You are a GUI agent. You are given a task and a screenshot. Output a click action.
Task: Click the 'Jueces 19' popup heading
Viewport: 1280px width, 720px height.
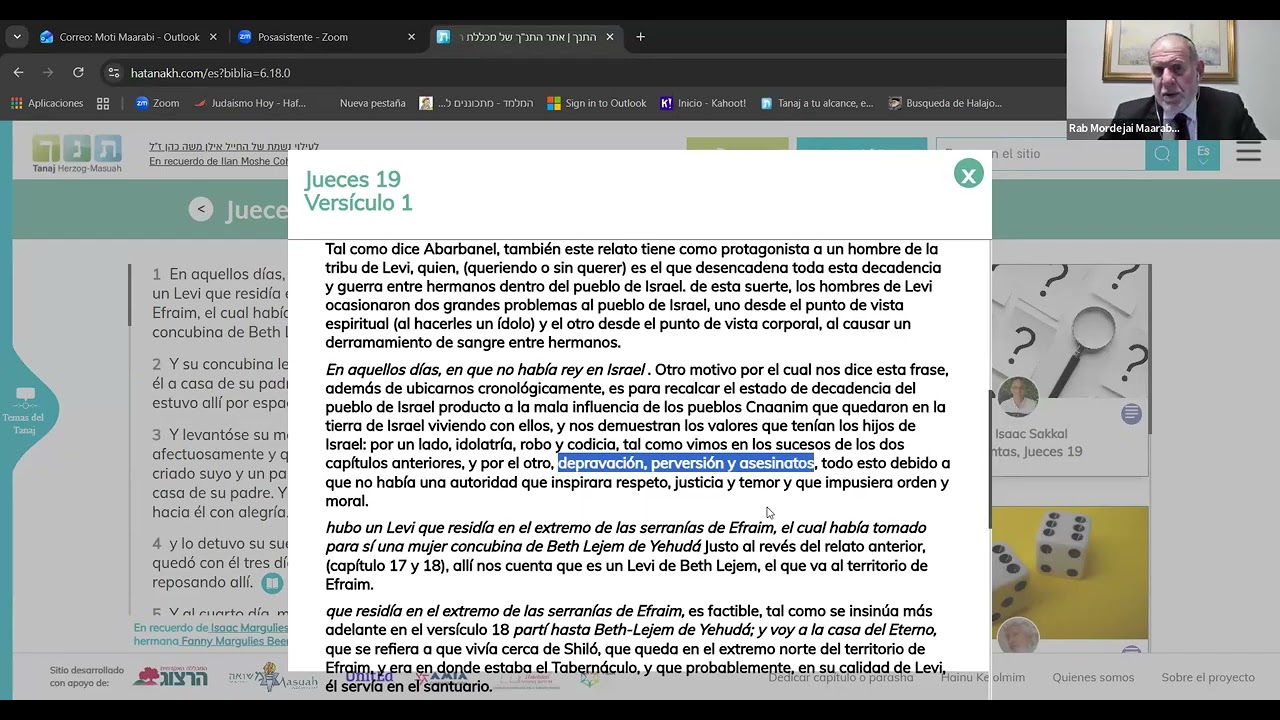click(352, 180)
